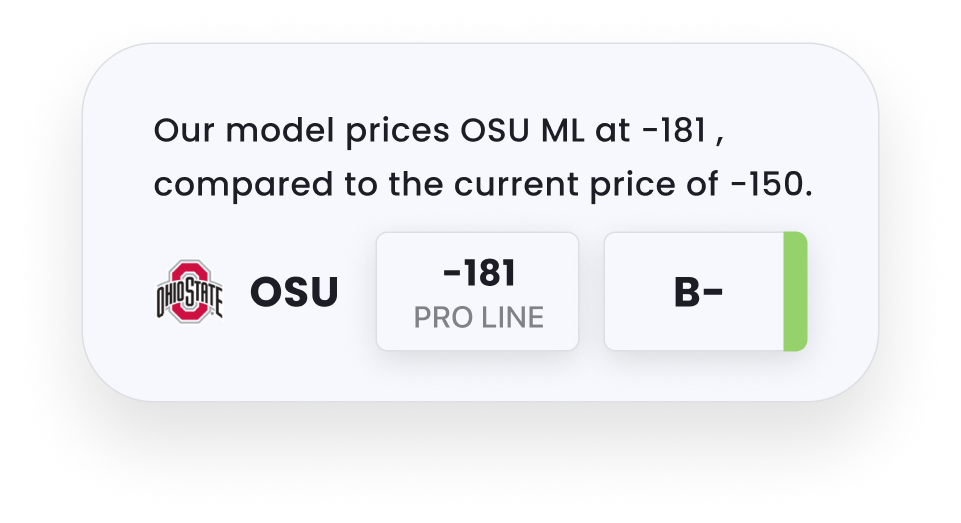This screenshot has height=523, width=961.
Task: Click the Ohio State logo
Action: pyautogui.click(x=189, y=291)
